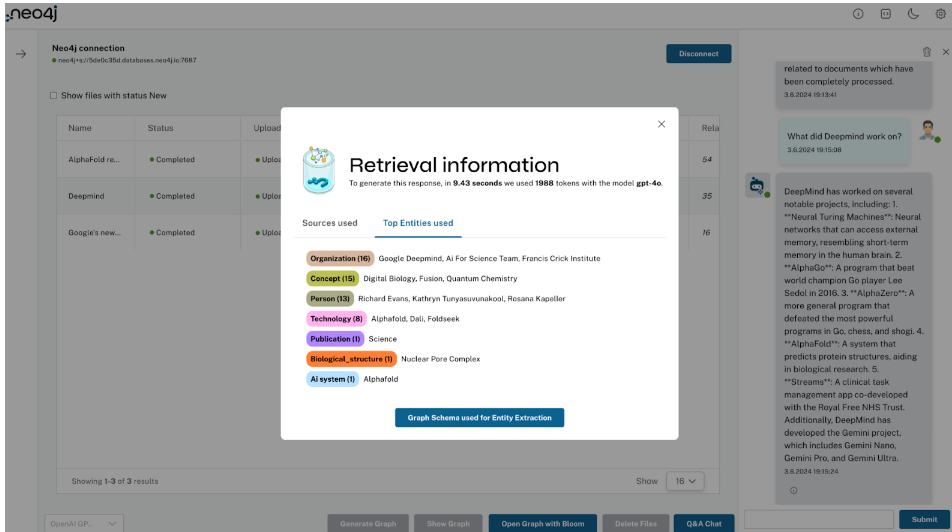Click the Name column header

pyautogui.click(x=80, y=128)
